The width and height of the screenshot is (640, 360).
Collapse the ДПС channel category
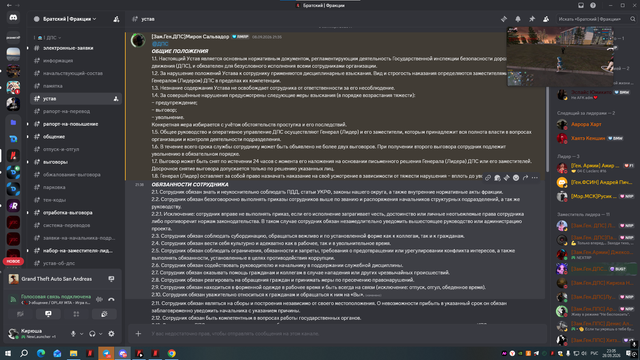(49, 38)
